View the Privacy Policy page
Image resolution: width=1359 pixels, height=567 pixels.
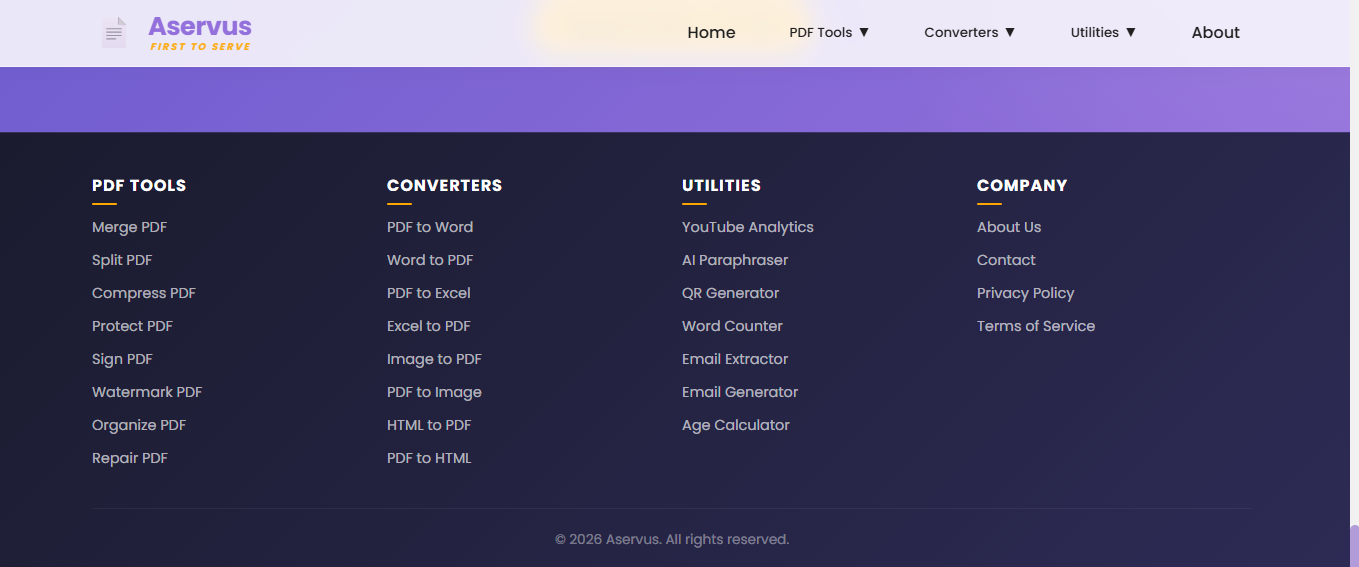pos(1025,293)
